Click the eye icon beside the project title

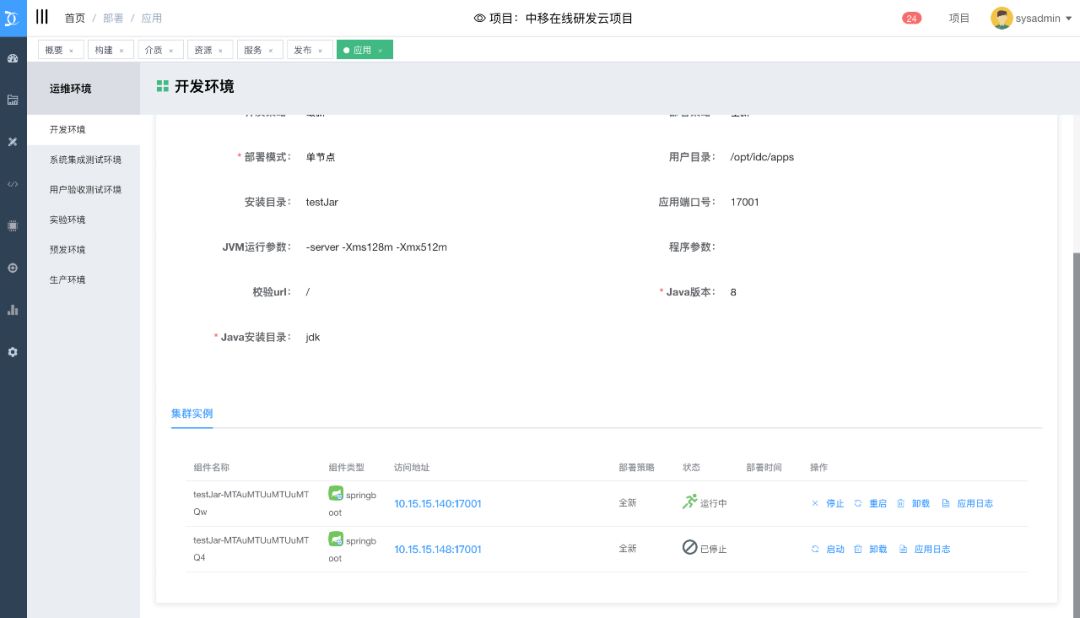[x=479, y=18]
